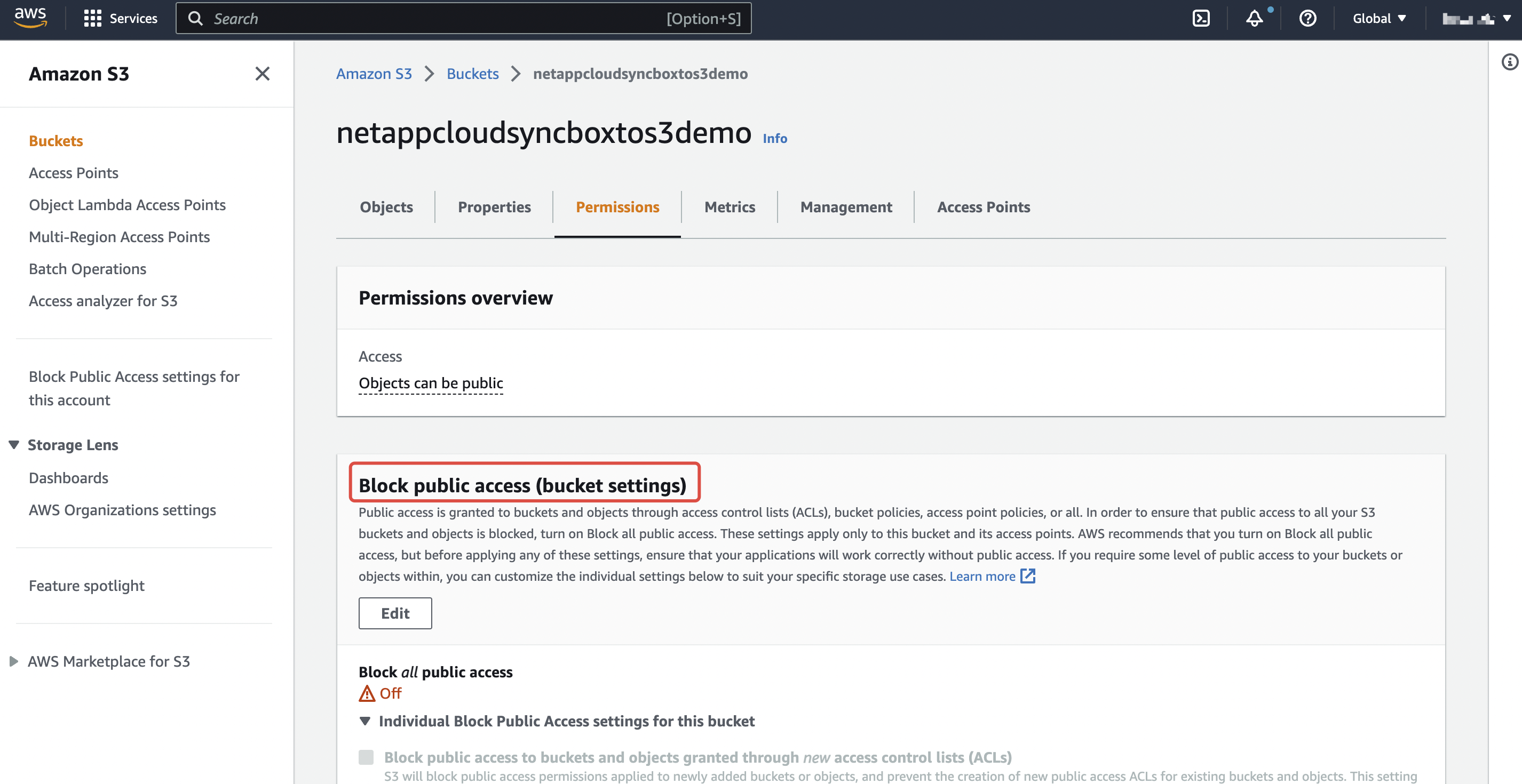Viewport: 1522px width, 784px height.
Task: Click the search magnifier icon
Action: (x=196, y=18)
